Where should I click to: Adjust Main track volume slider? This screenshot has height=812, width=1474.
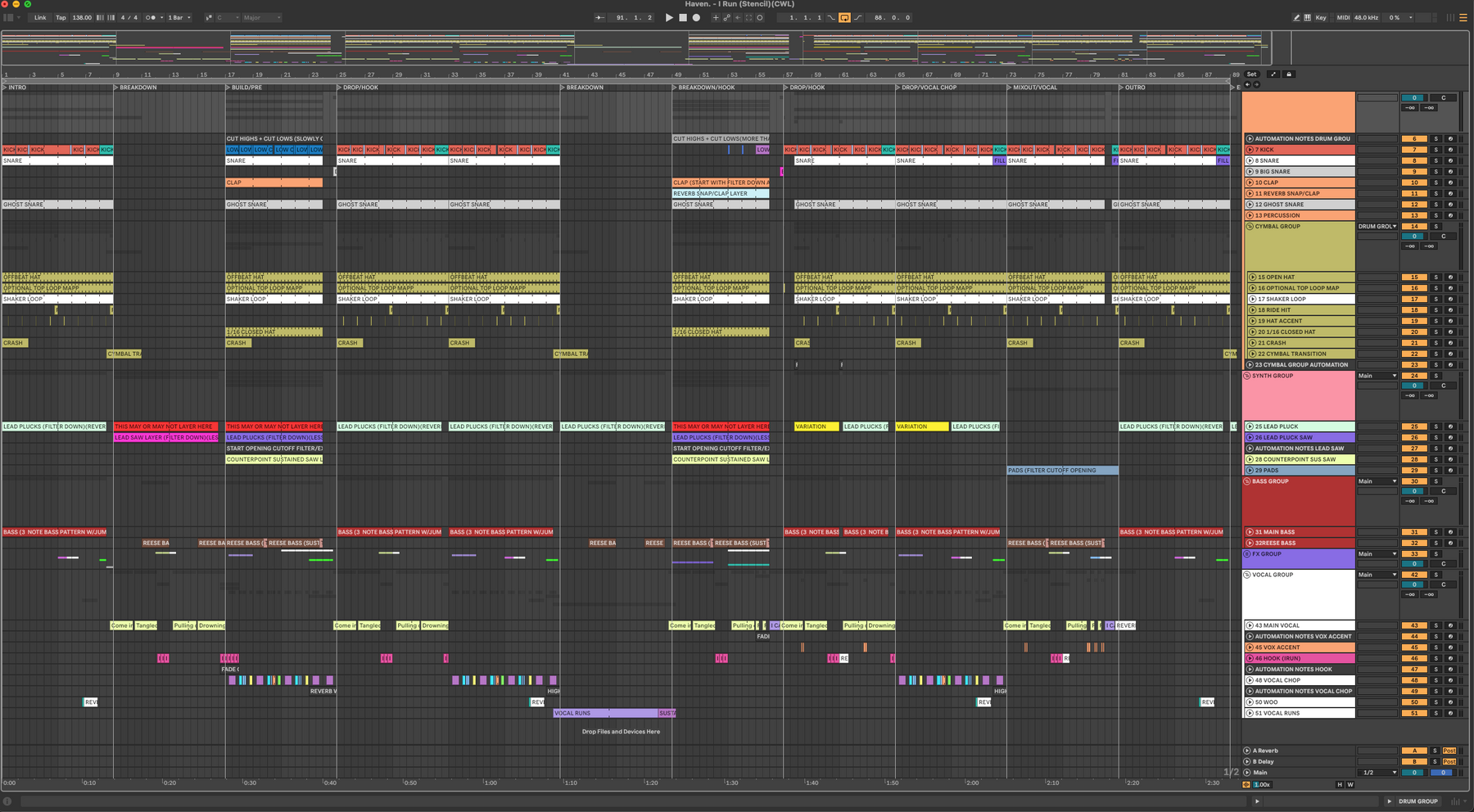[x=1414, y=773]
